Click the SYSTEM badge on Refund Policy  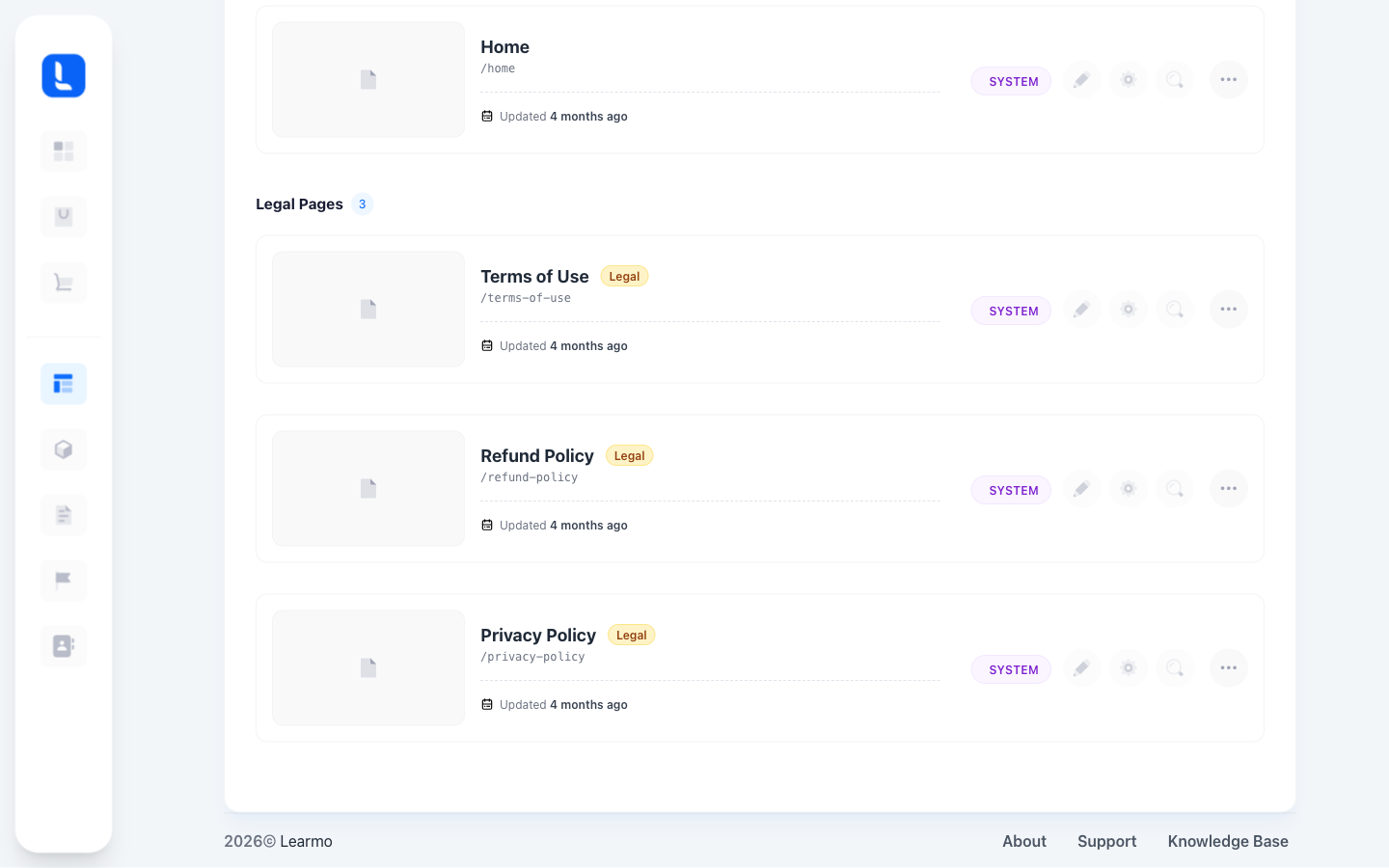click(x=1011, y=490)
